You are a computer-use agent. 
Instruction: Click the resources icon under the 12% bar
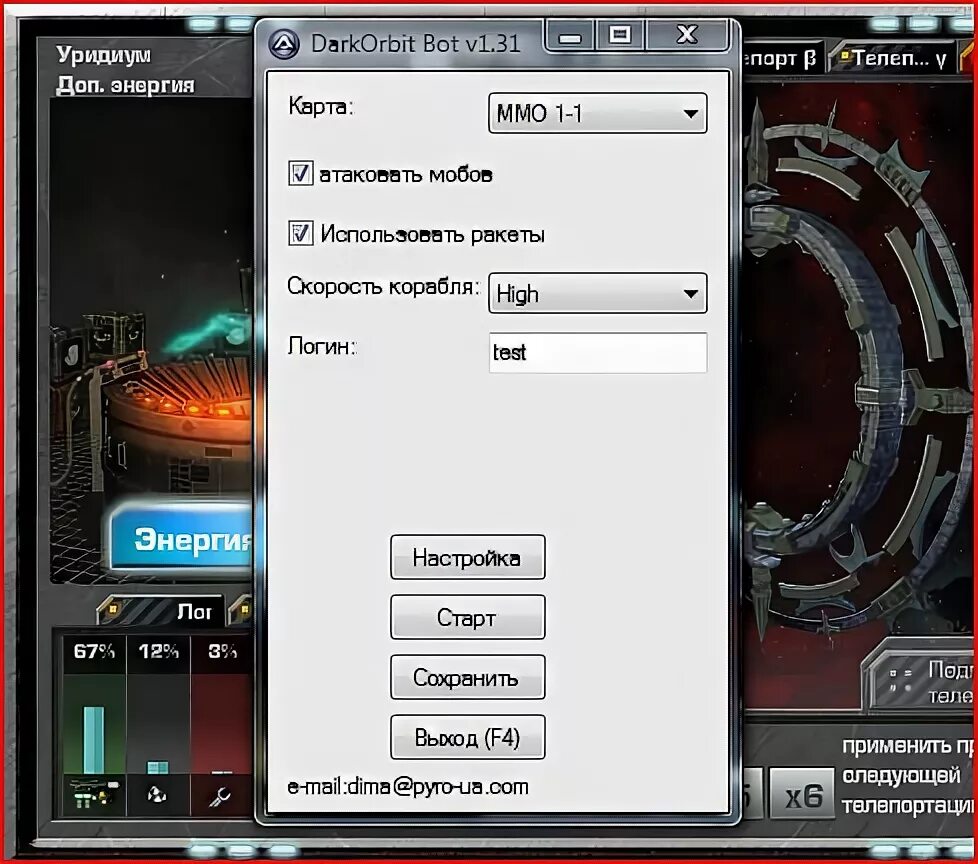pyautogui.click(x=157, y=796)
